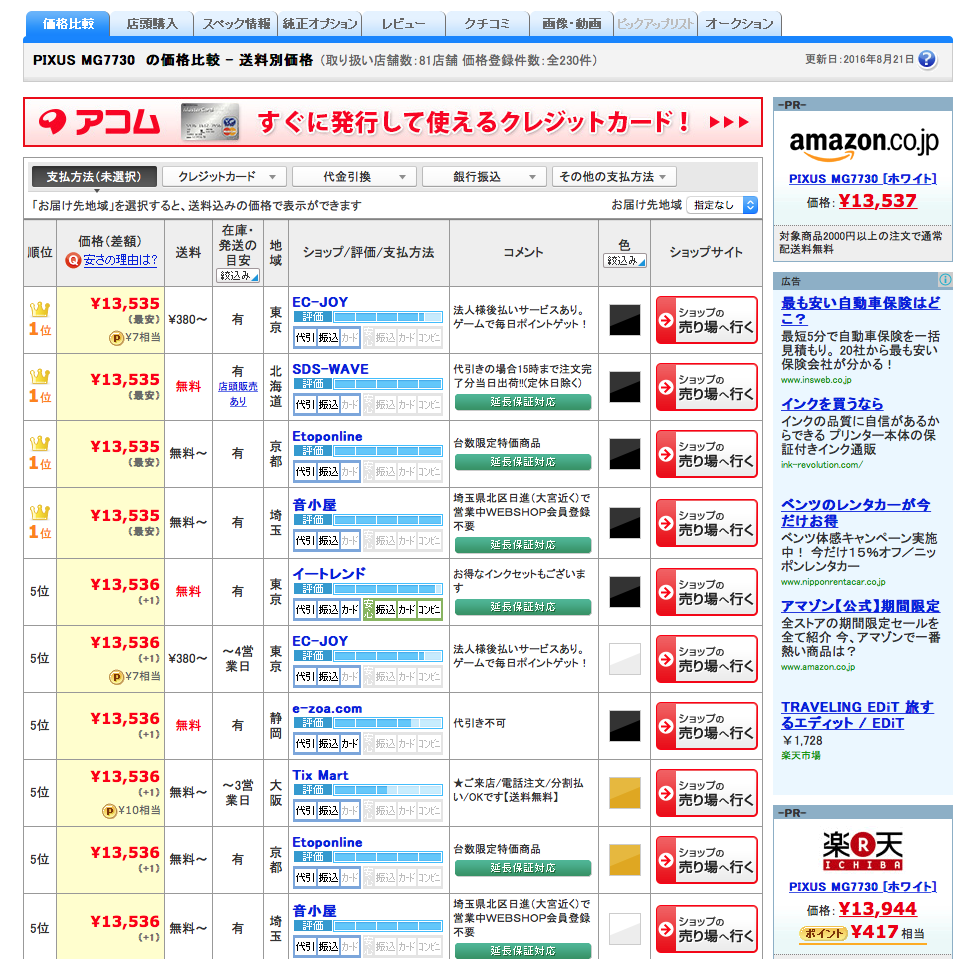Switch to スペック情報 tab
Image resolution: width=966 pixels, height=959 pixels.
click(x=236, y=24)
